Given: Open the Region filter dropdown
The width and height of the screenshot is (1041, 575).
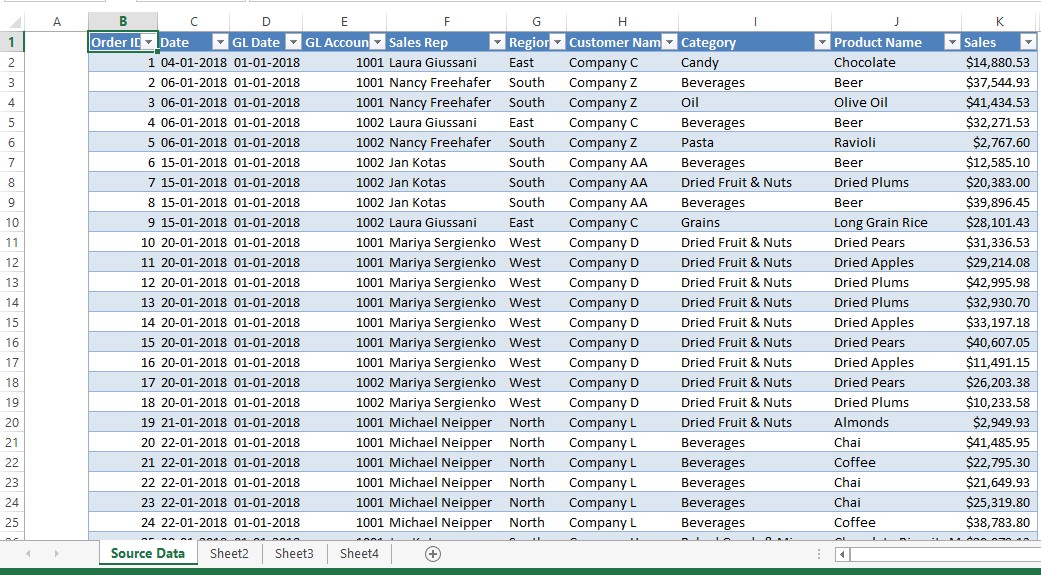Looking at the screenshot, I should click(x=558, y=42).
